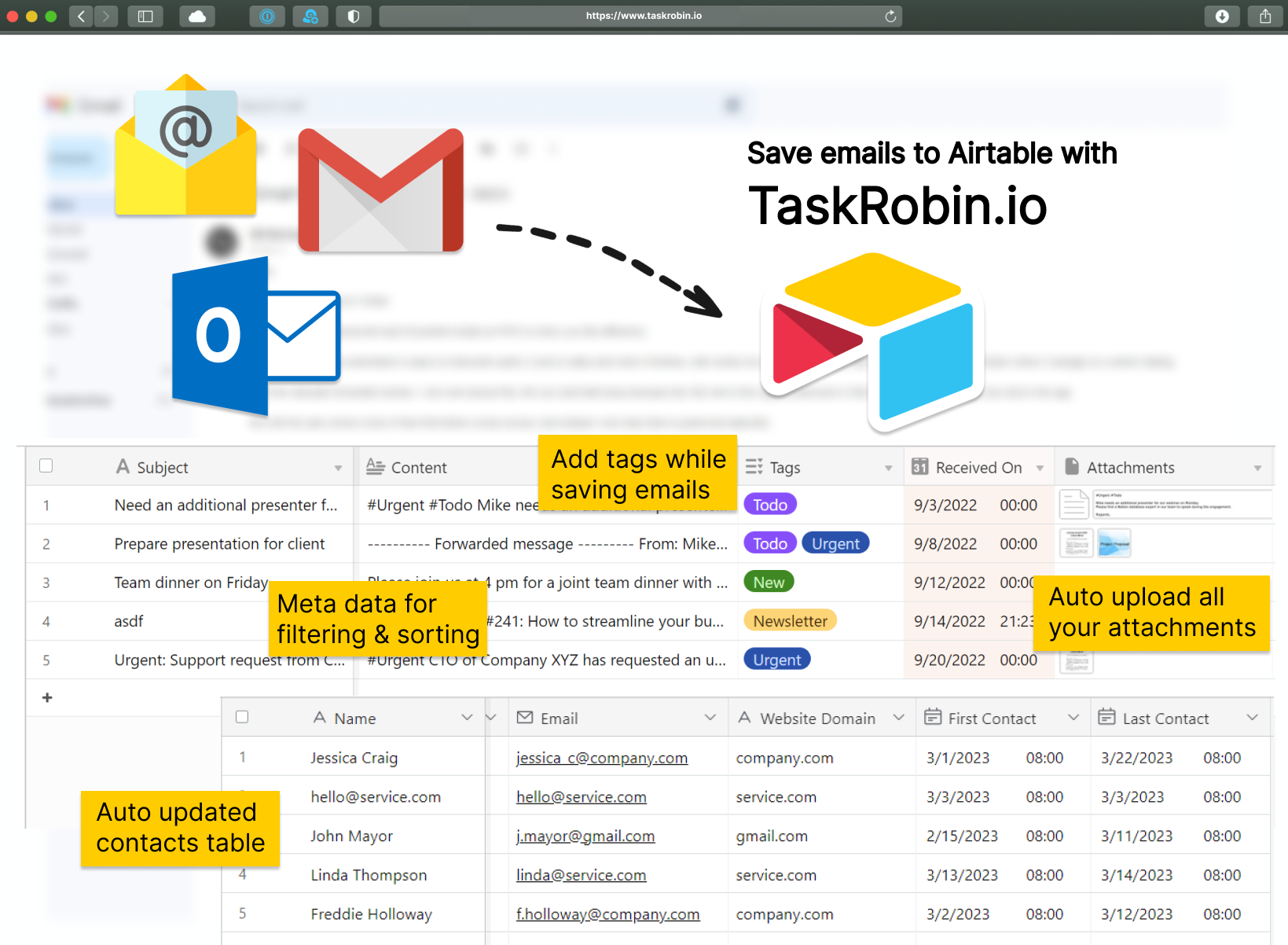
Task: Open the Attachments column dropdown arrow
Action: point(1257,469)
